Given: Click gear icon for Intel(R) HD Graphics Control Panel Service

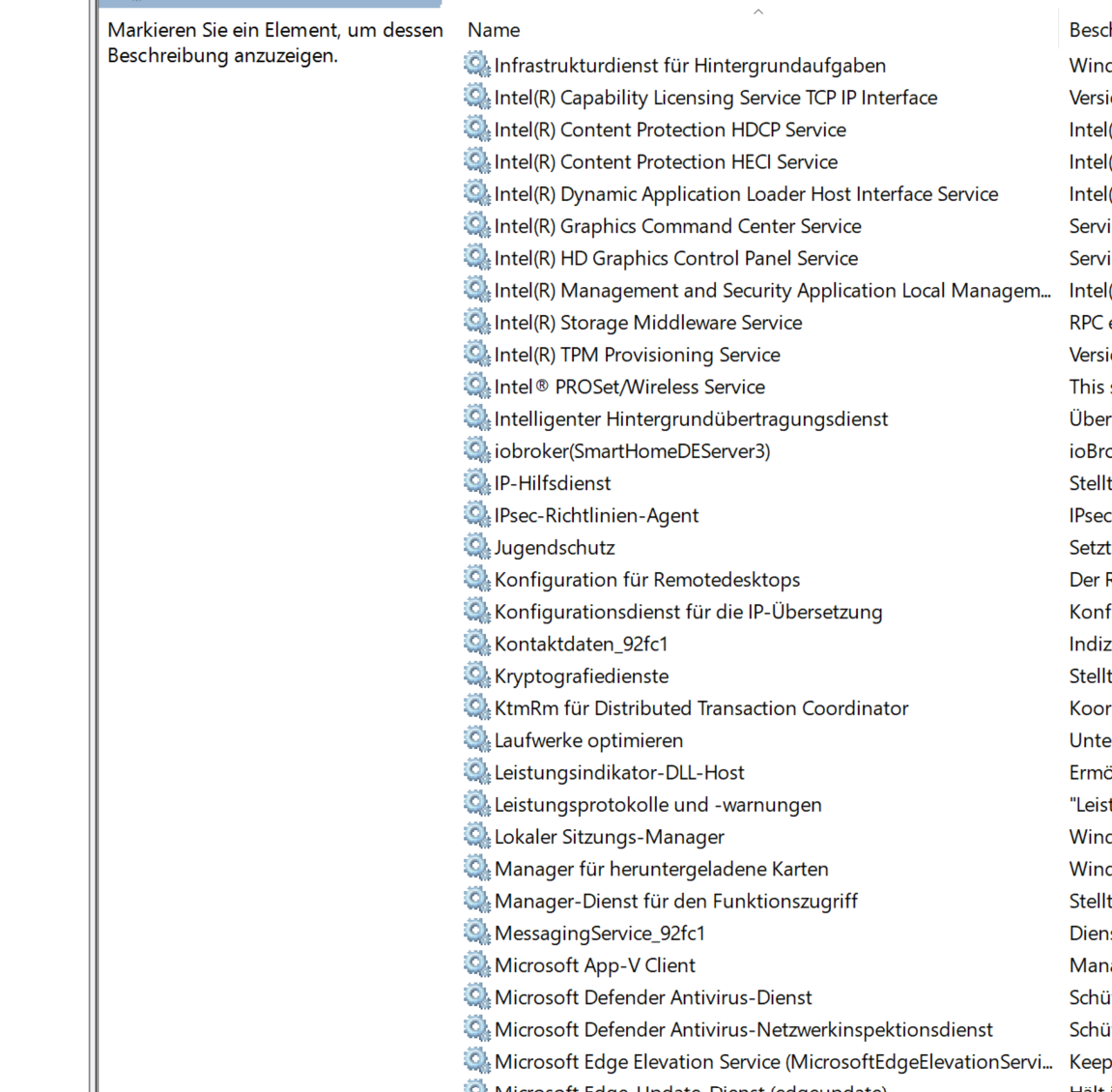Looking at the screenshot, I should 476,258.
